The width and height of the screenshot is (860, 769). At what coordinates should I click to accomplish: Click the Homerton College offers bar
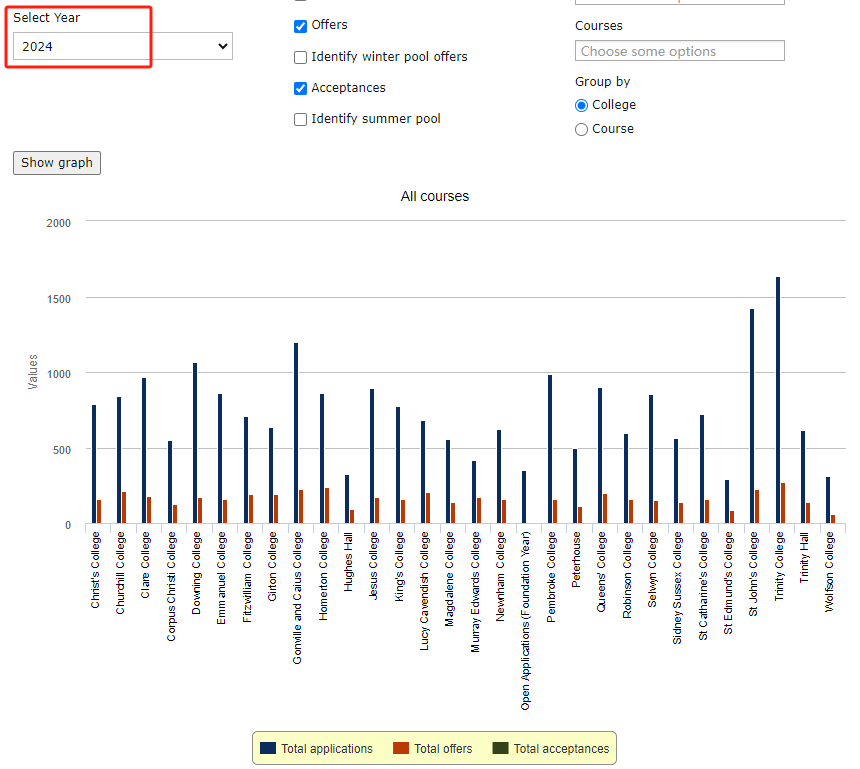pyautogui.click(x=327, y=505)
